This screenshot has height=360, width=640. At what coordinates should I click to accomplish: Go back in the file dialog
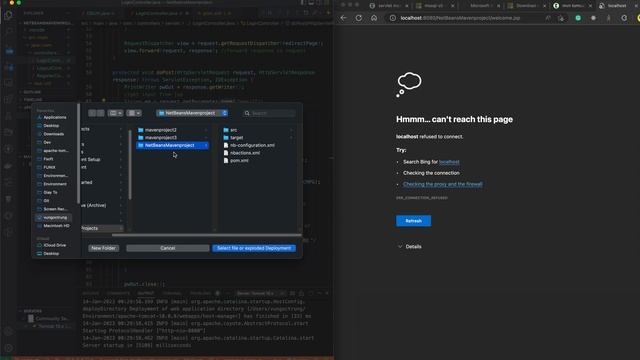[92, 113]
